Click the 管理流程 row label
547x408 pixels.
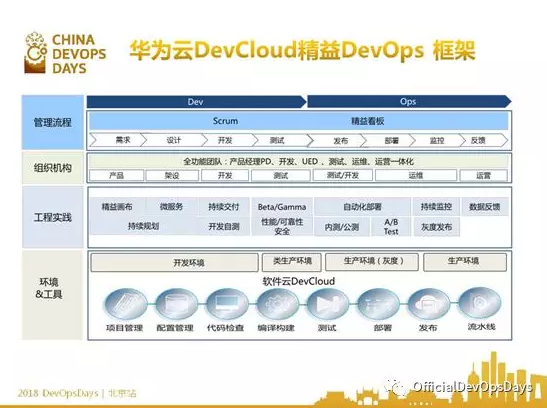(53, 122)
